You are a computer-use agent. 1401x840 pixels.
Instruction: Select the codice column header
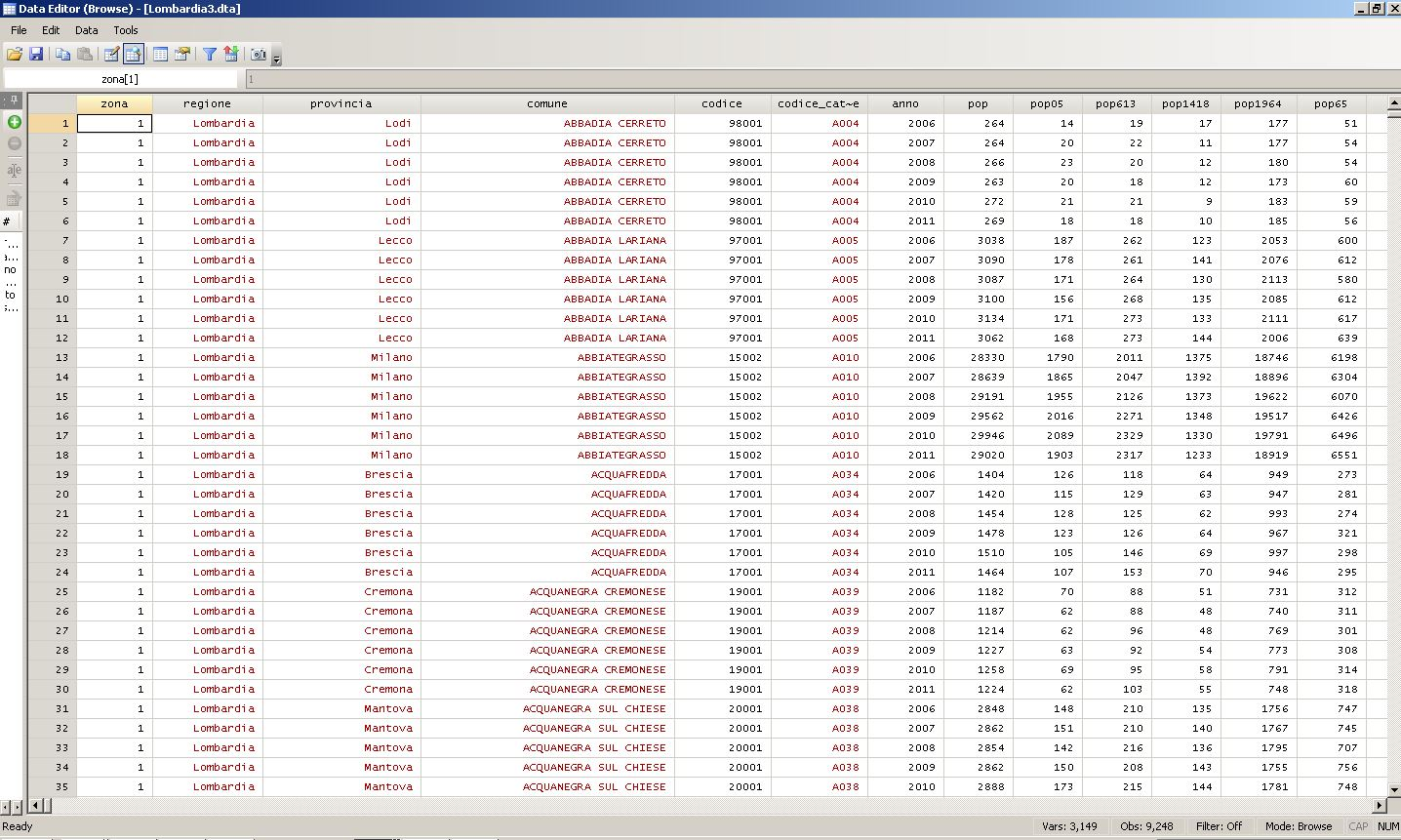tap(721, 103)
